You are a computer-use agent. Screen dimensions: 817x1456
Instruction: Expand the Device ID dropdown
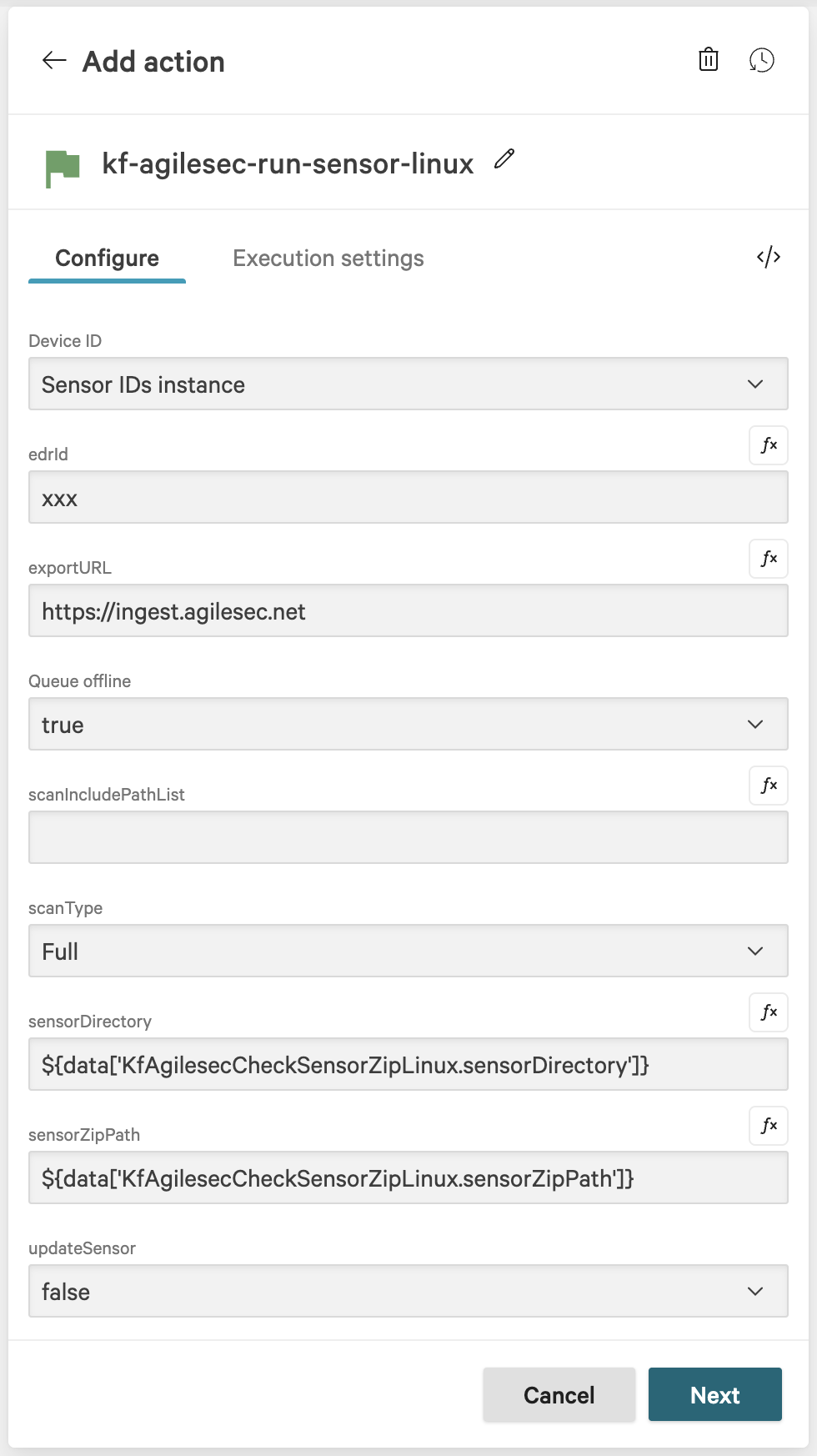coord(408,384)
